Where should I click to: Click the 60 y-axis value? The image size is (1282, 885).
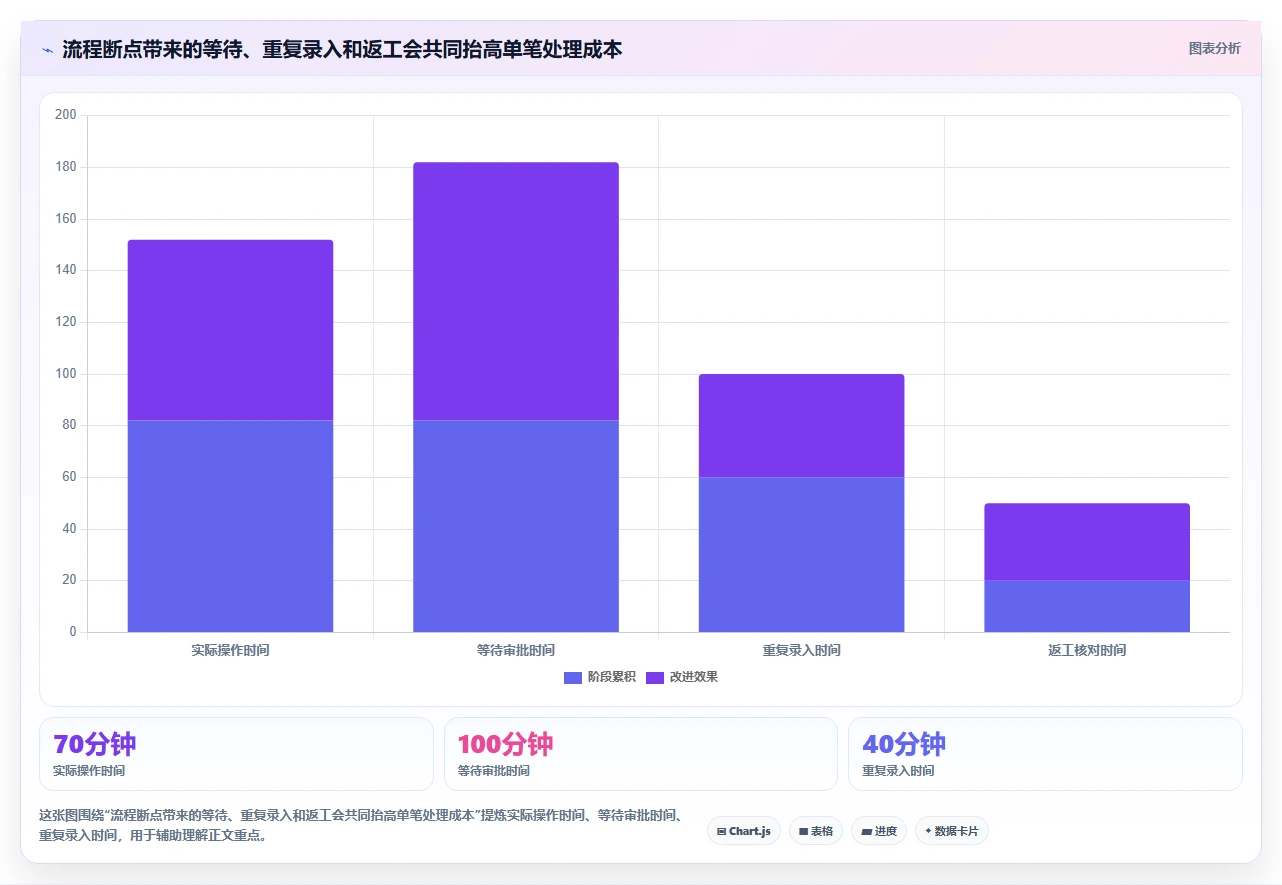pyautogui.click(x=69, y=477)
